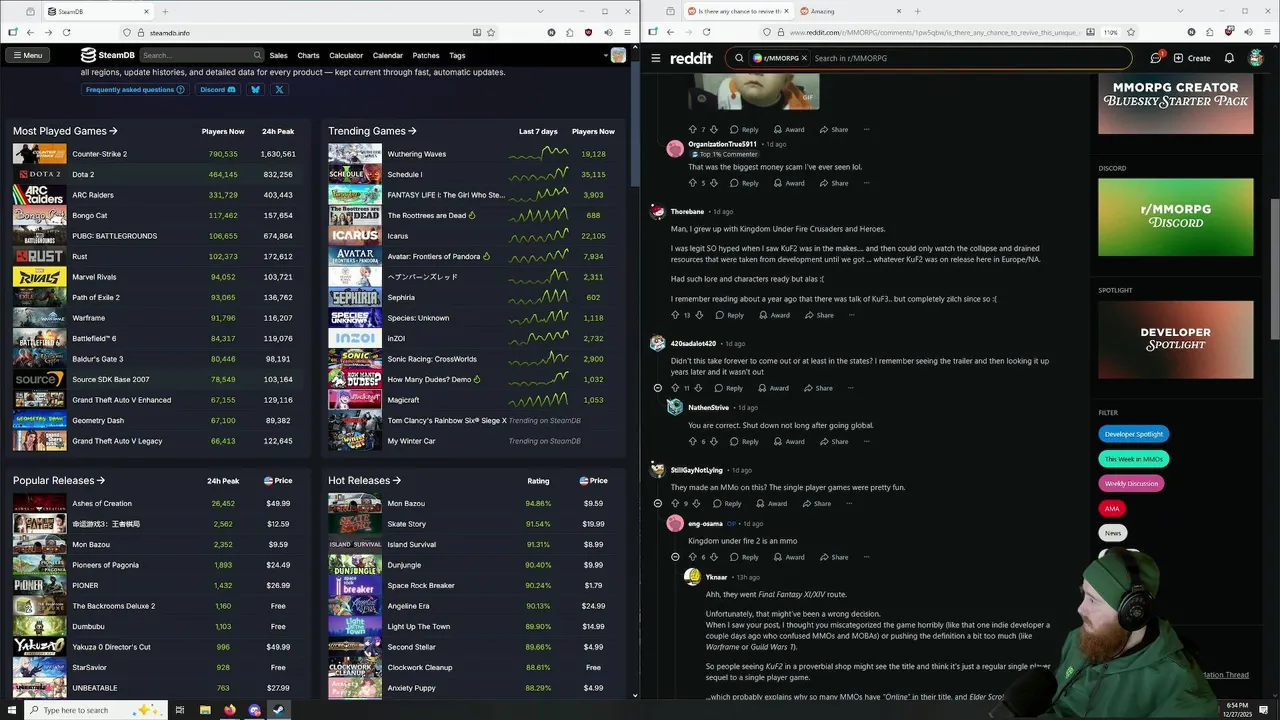Bookmark the steamdb.info page with star

click(x=490, y=32)
